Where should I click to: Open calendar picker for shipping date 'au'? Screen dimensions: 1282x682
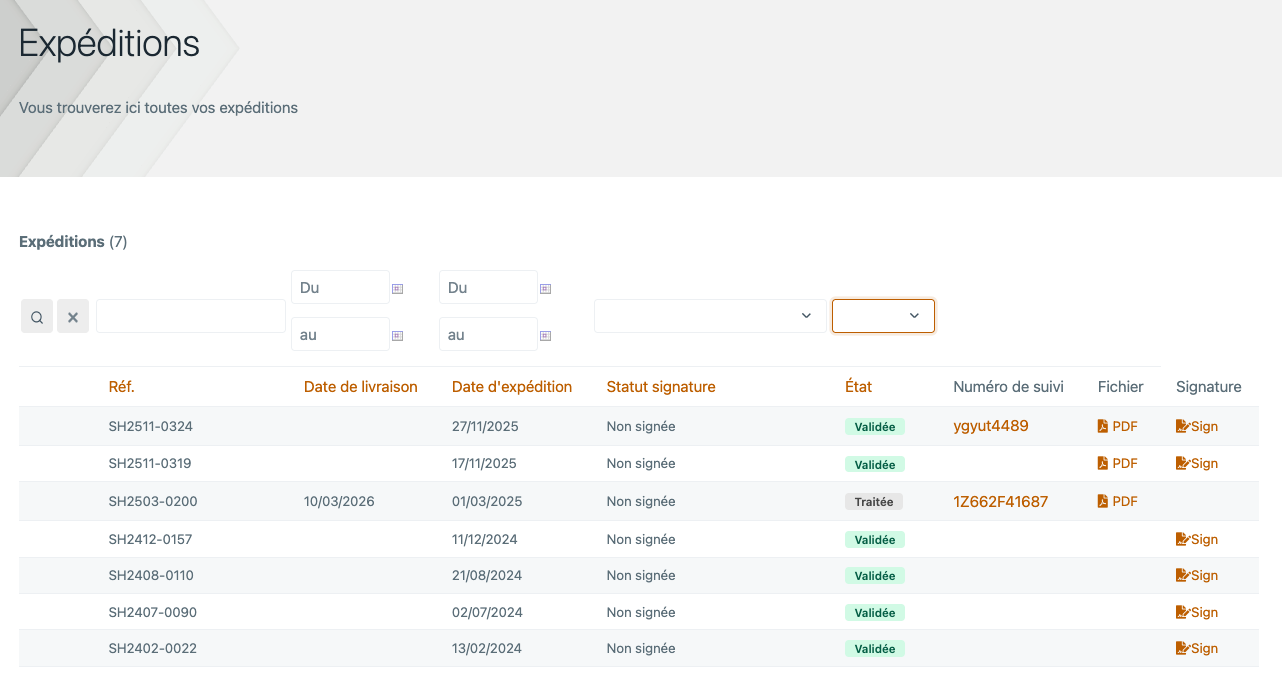click(545, 335)
